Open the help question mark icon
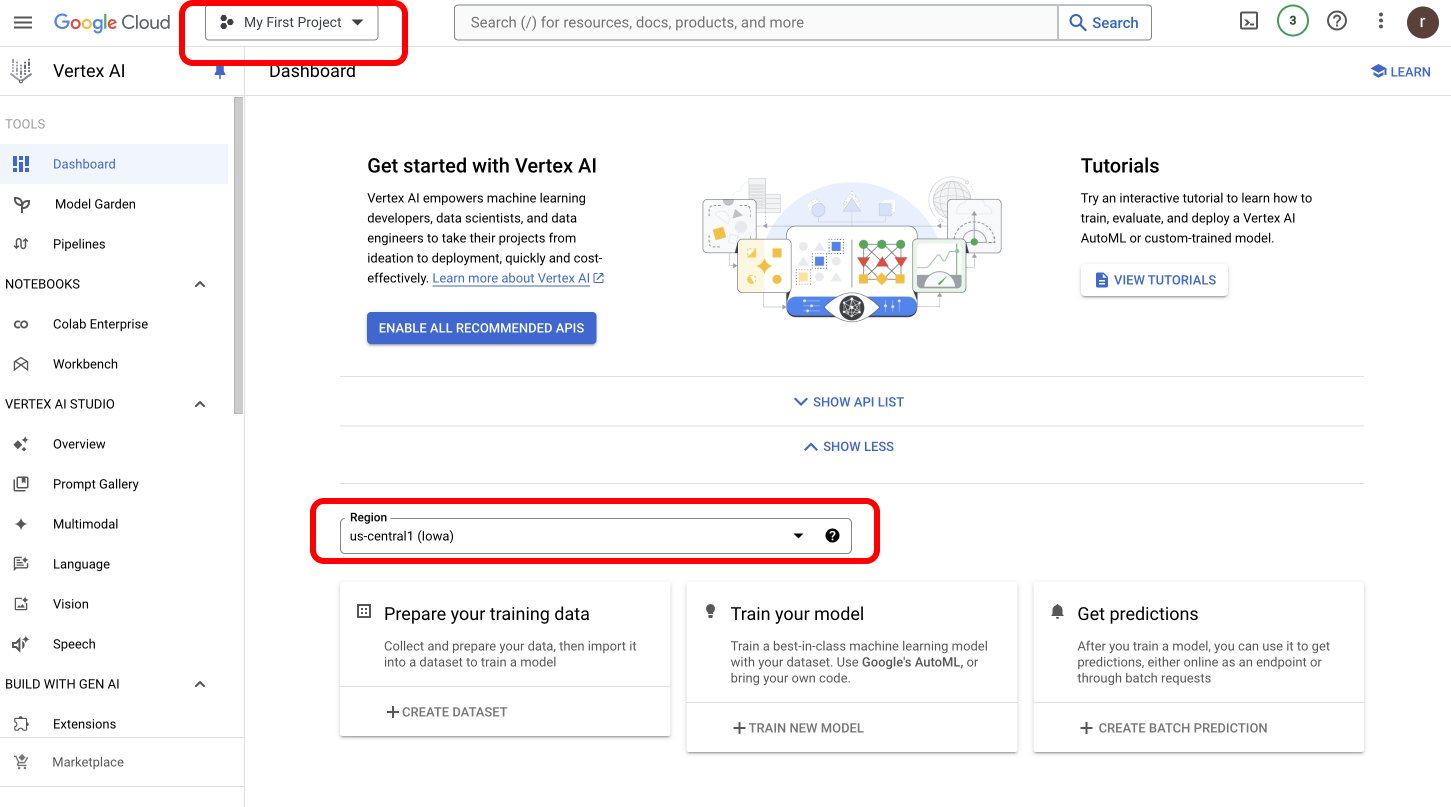Viewport: 1451px width, 807px height. tap(1337, 21)
